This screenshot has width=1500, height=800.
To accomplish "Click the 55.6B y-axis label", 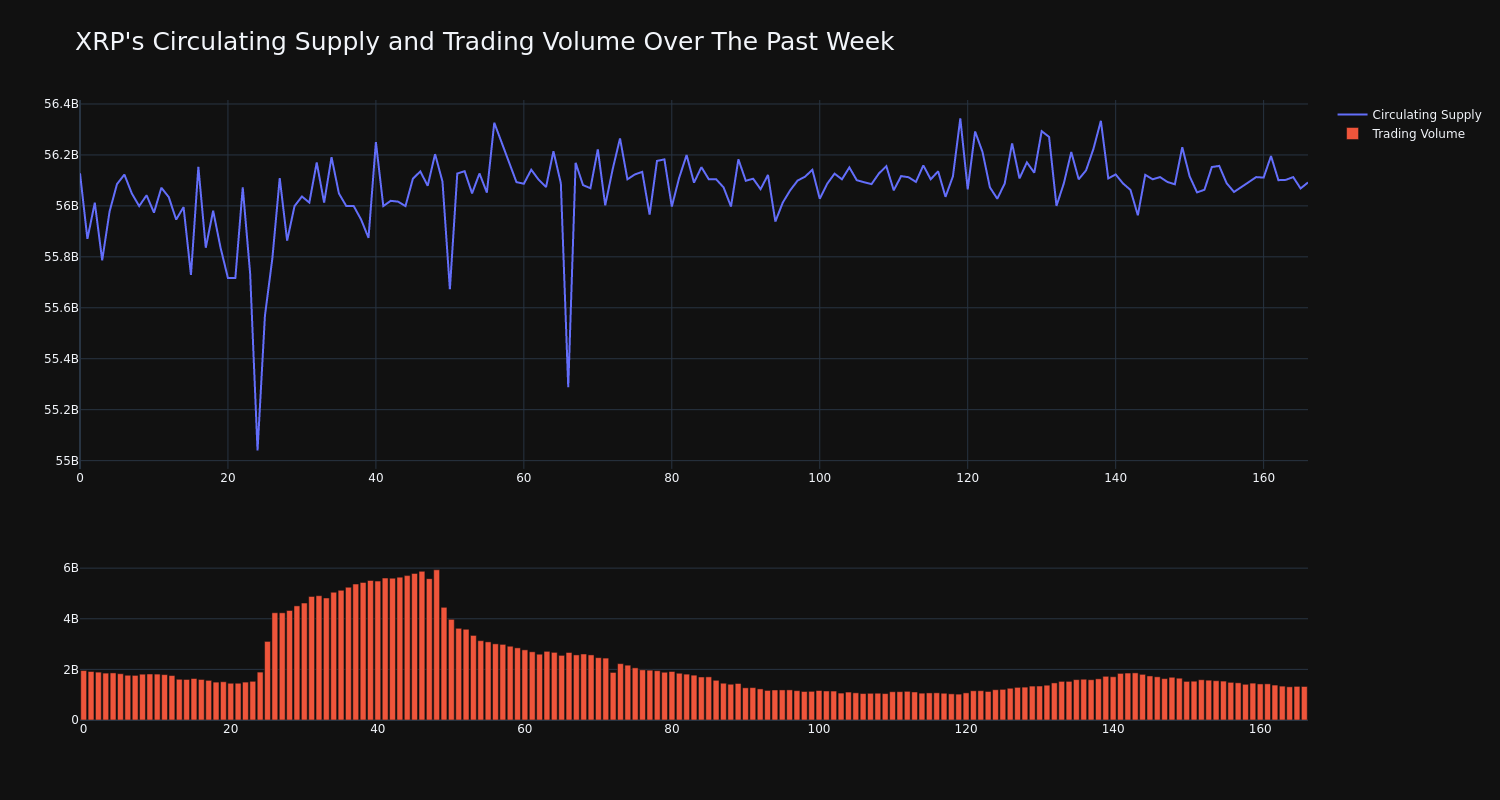I will (61, 308).
